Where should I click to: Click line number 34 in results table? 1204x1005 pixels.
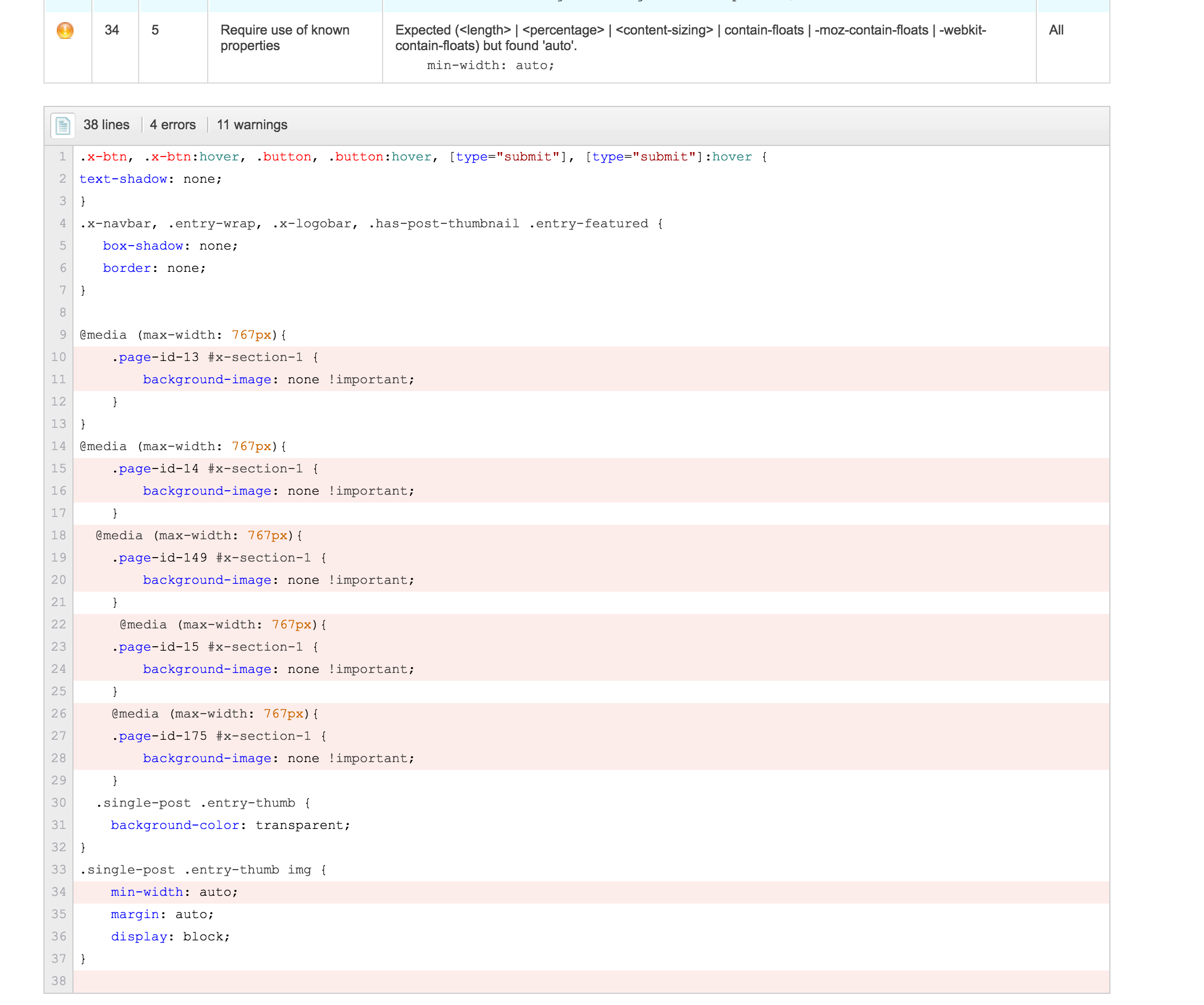click(x=111, y=31)
